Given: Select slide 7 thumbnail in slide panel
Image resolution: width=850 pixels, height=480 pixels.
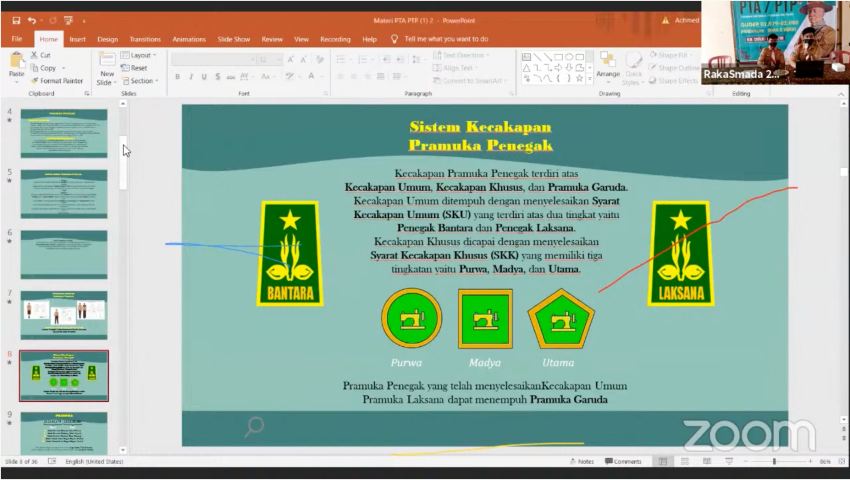Looking at the screenshot, I should [x=64, y=315].
